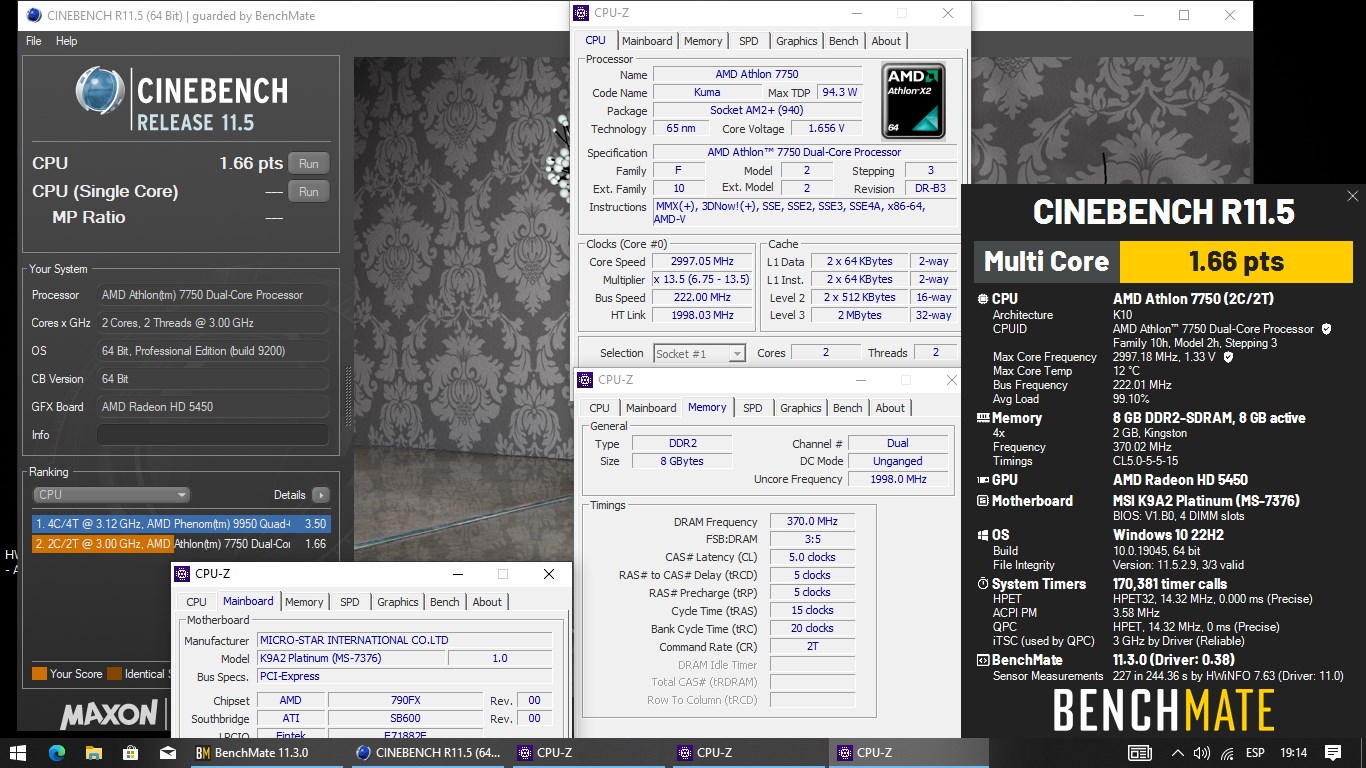Click the Cinebench title bar app icon
Image resolution: width=1366 pixels, height=768 pixels.
[34, 15]
